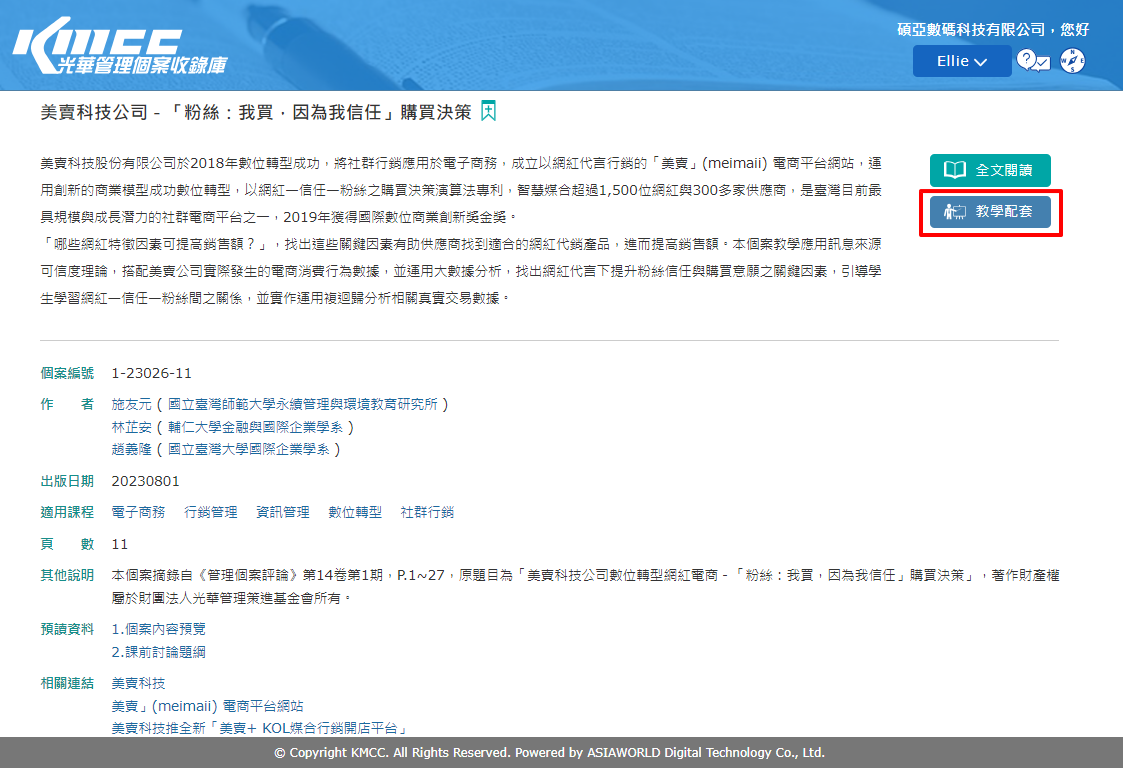This screenshot has height=768, width=1123.
Task: Open 美賣科技推全新「美賣+ KOL媒合行銷開店平台」 link
Action: point(261,728)
